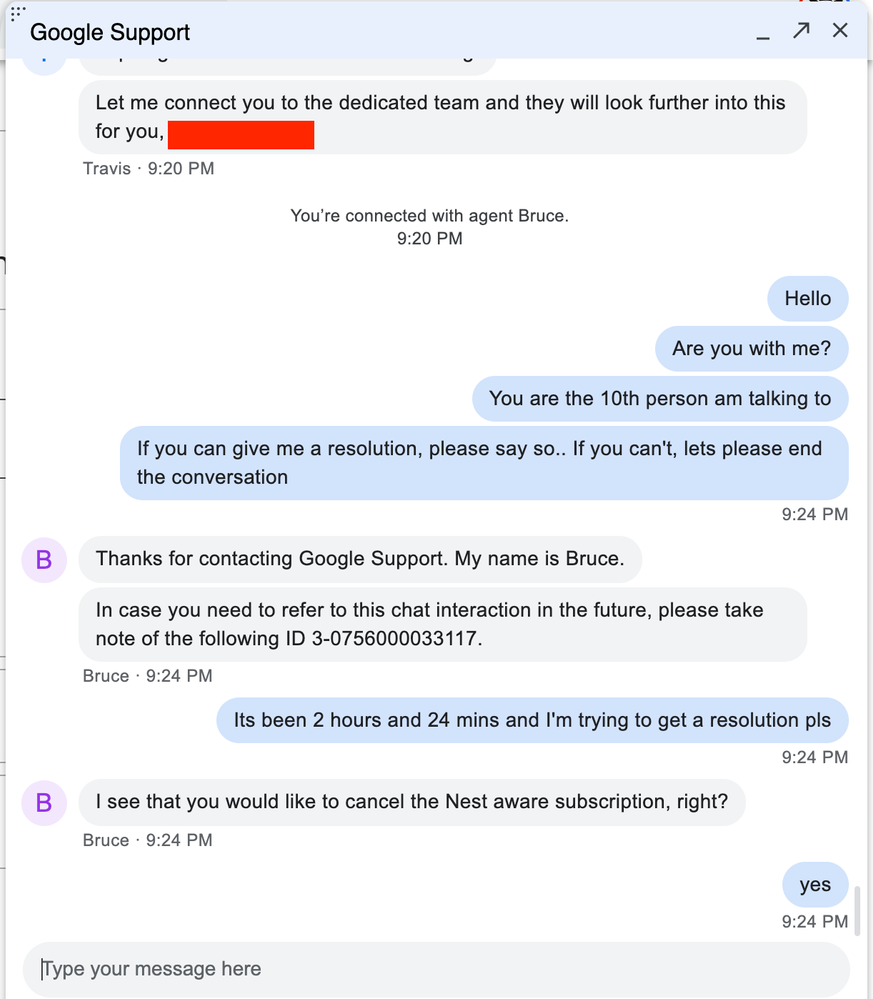
Task: Close the Google Support chat
Action: (x=840, y=31)
